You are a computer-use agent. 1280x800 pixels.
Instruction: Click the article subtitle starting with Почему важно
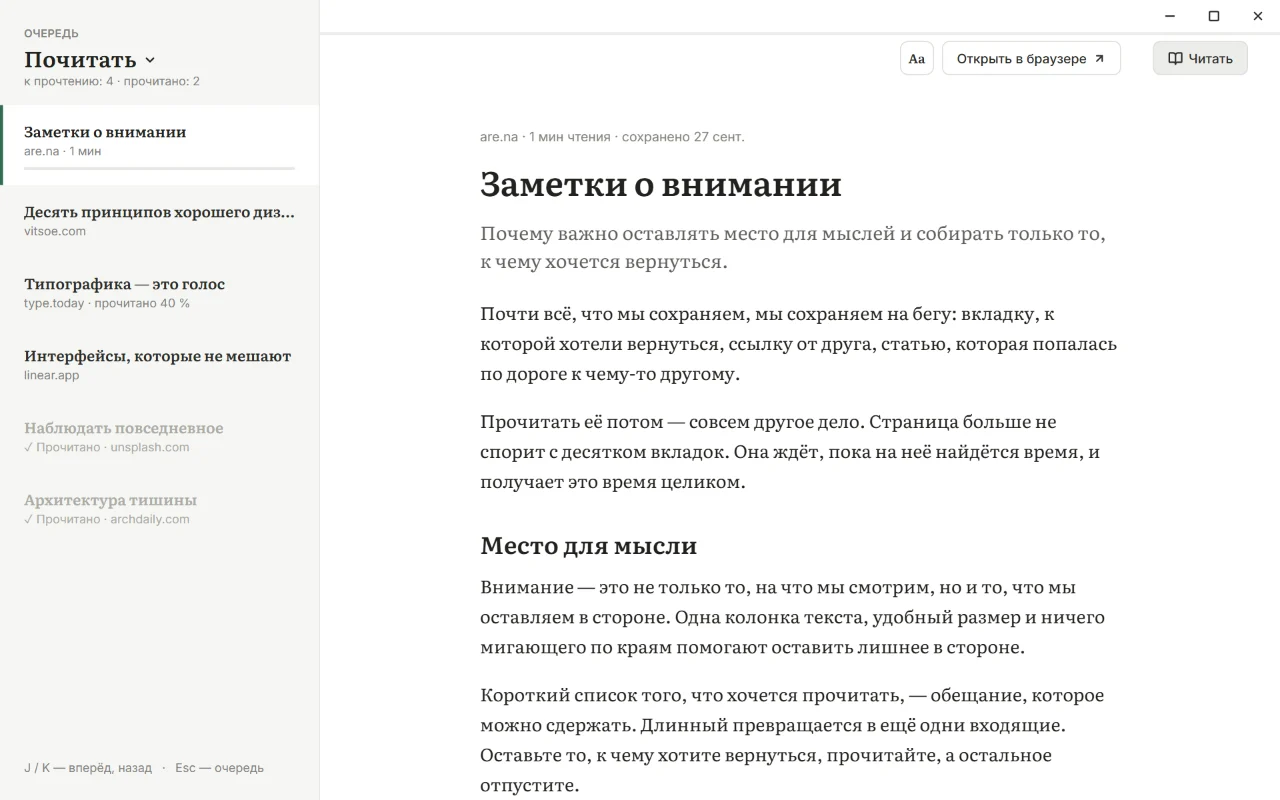(x=793, y=248)
